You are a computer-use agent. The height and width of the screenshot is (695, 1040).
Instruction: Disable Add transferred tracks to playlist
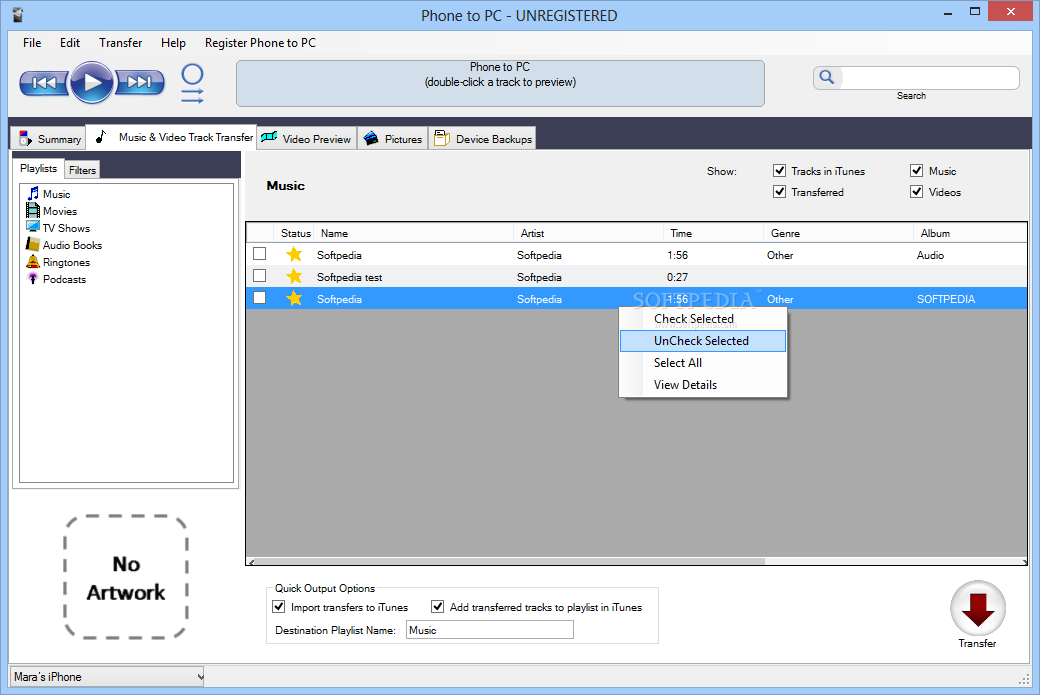coord(437,606)
